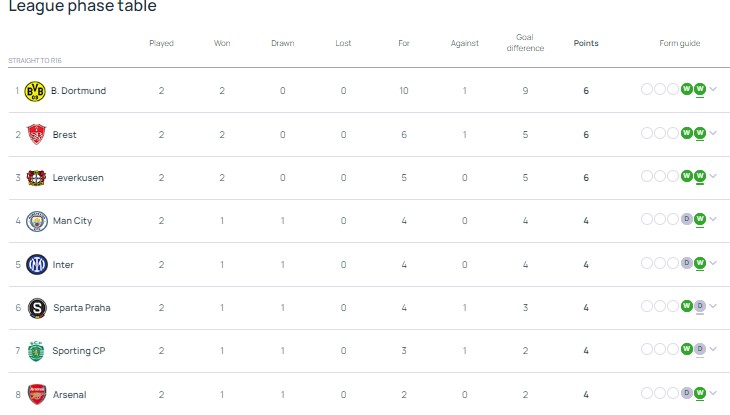Click the Leverkusen club crest
Image resolution: width=730 pixels, height=415 pixels.
36,178
